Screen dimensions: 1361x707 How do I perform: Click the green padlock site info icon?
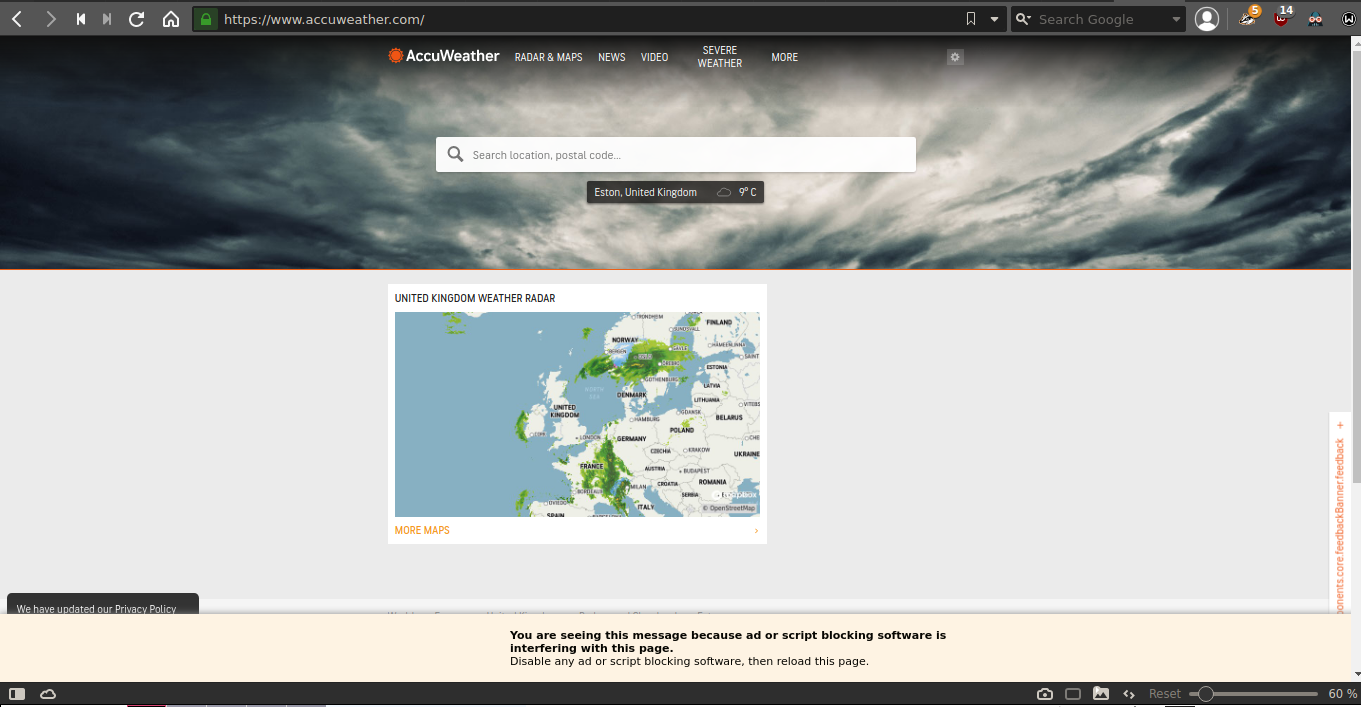[206, 19]
